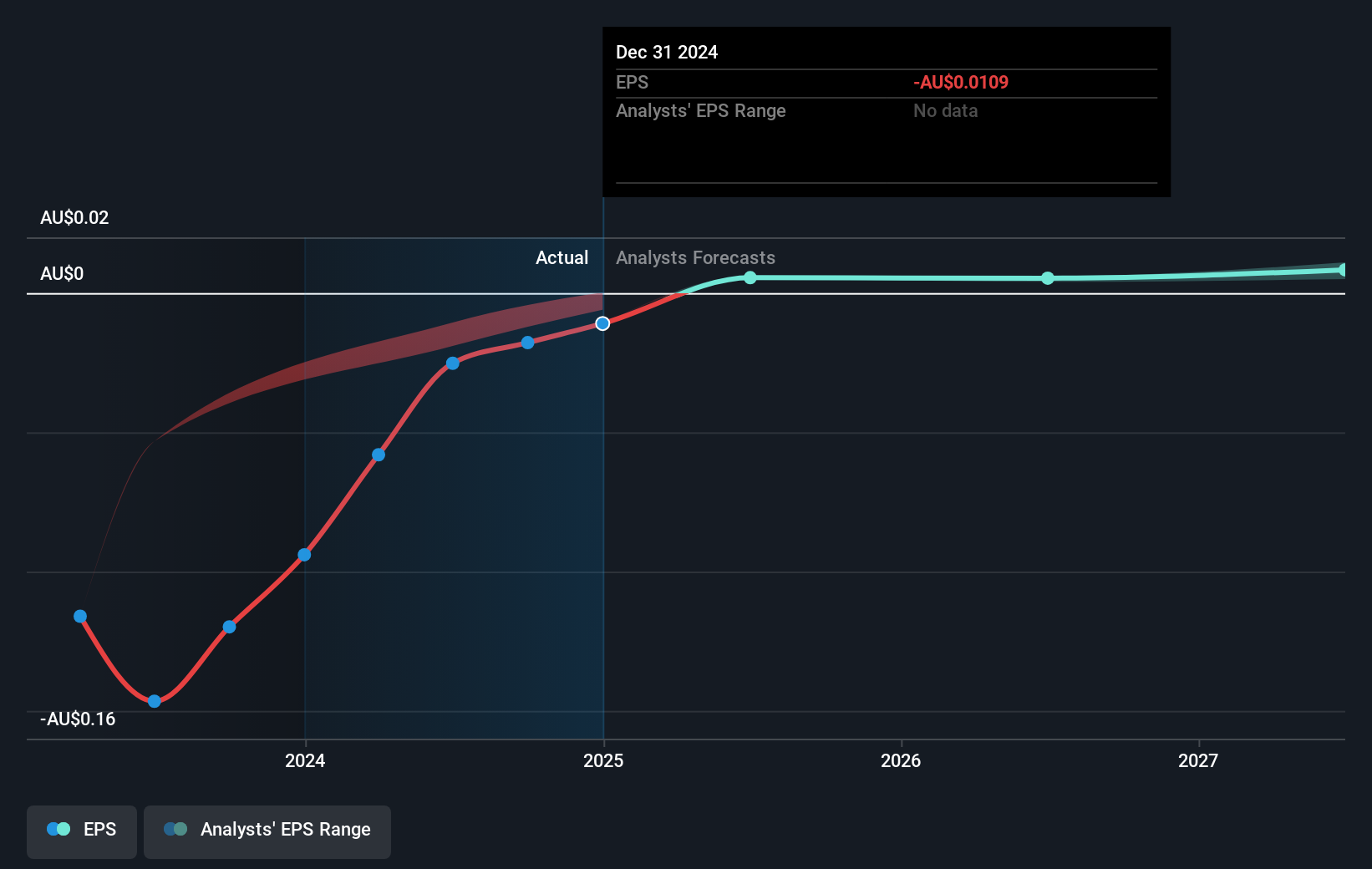Click the -AU$0.16 y-axis label

[78, 719]
